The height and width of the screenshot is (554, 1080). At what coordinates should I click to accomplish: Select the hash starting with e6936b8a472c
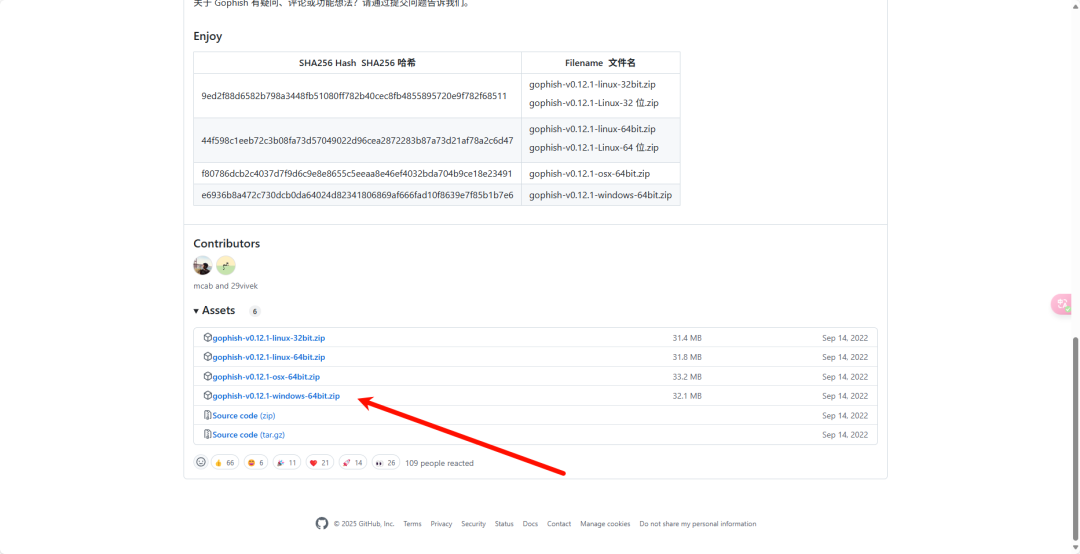pos(357,195)
